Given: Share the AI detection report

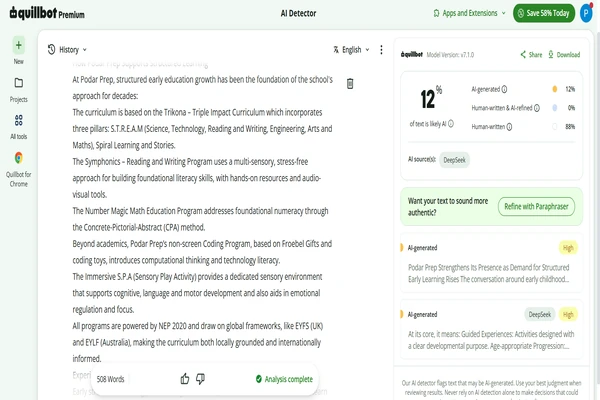Looking at the screenshot, I should pos(531,55).
